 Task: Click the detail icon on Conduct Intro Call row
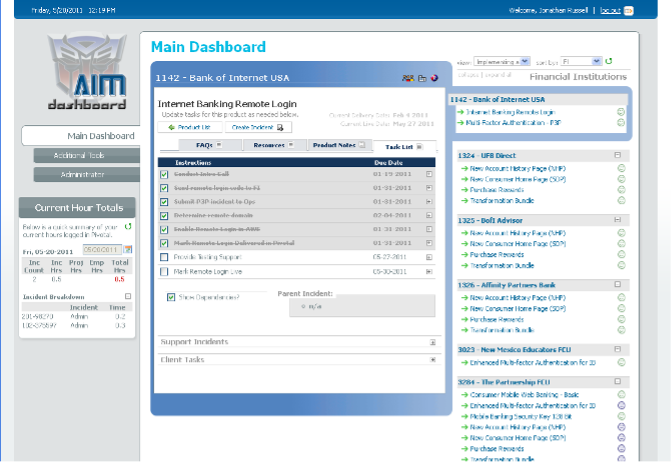click(x=429, y=174)
